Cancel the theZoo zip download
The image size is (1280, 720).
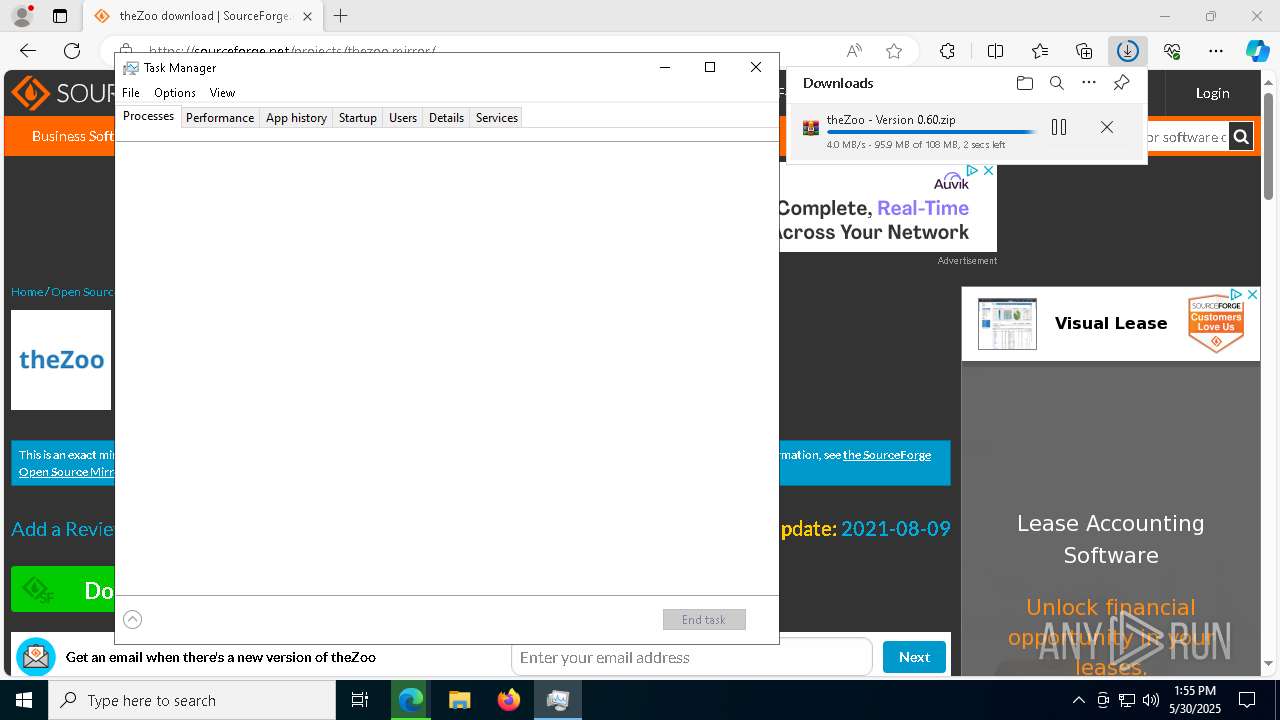pos(1107,127)
